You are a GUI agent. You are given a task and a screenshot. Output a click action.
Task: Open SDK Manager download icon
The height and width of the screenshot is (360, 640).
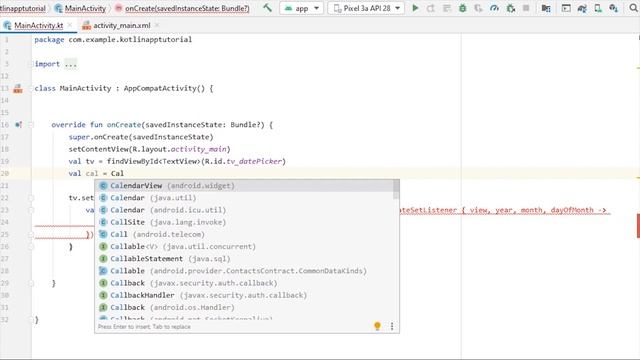pos(613,8)
